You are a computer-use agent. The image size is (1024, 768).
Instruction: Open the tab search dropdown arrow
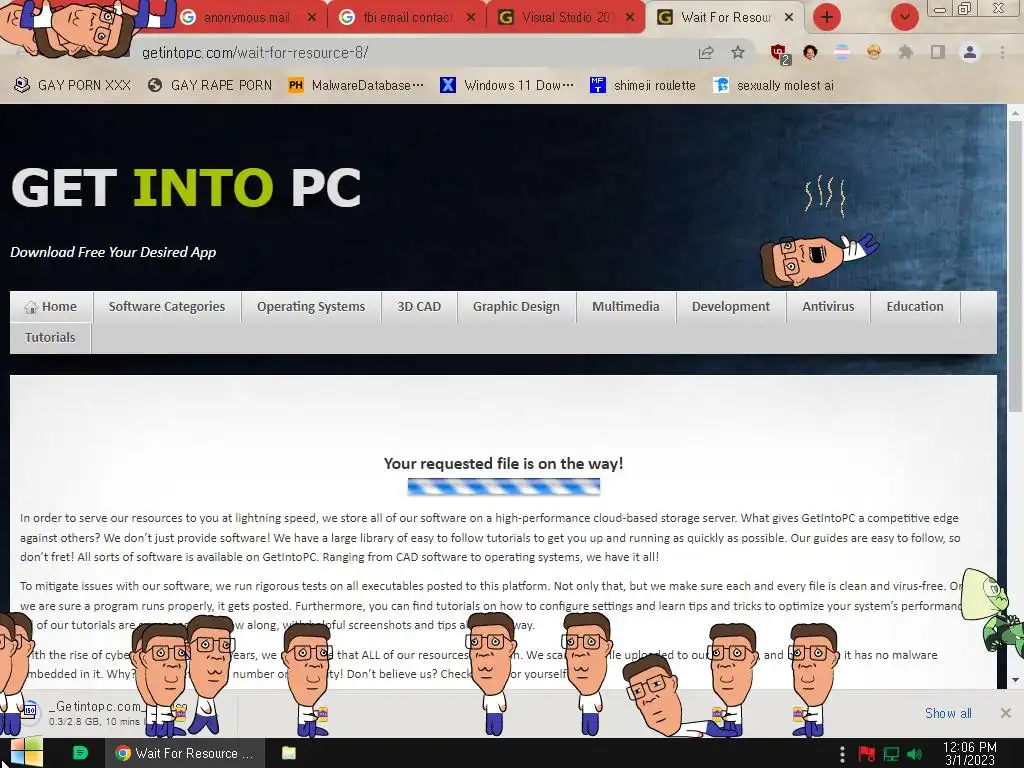(904, 17)
